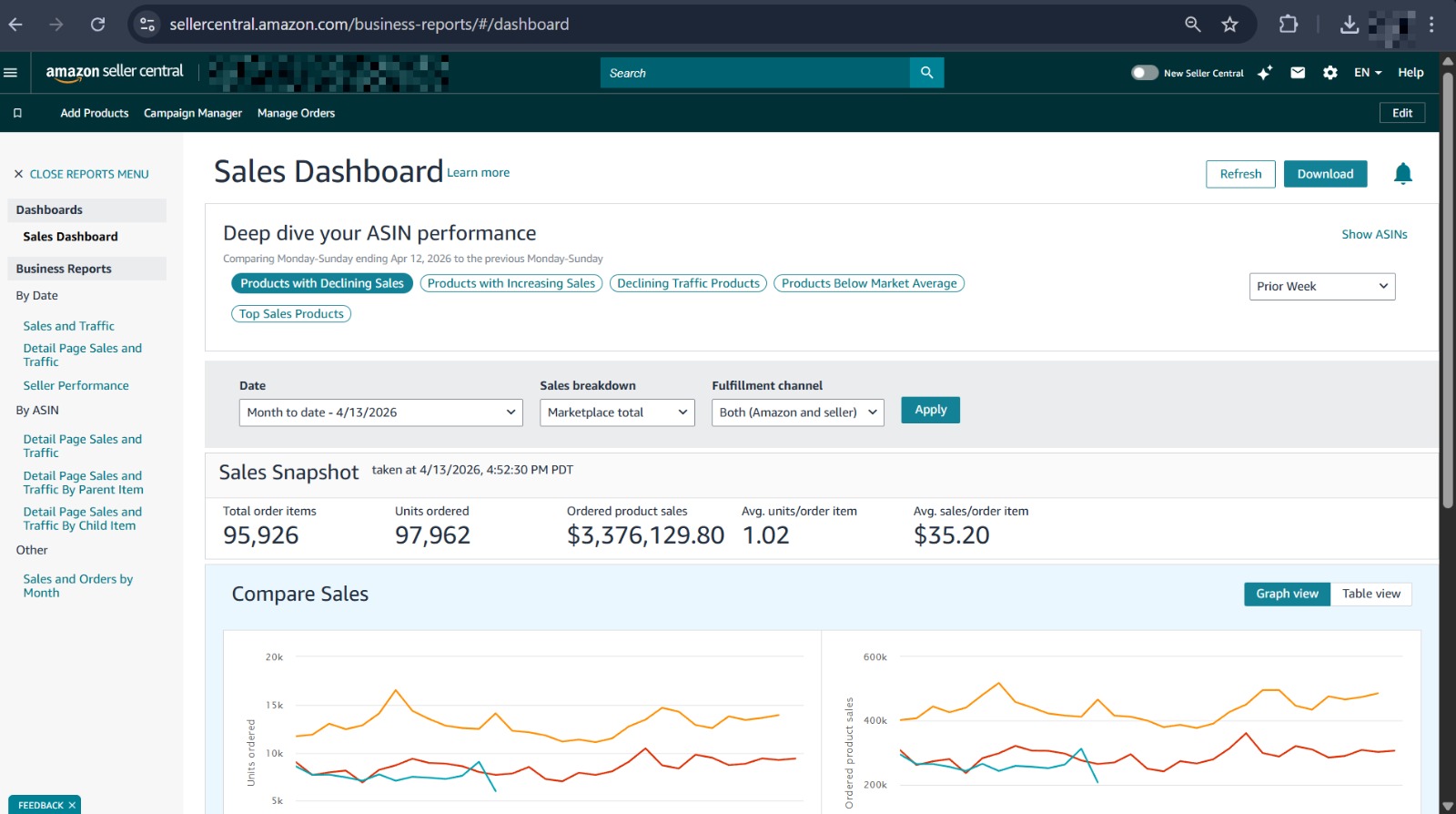Go back with browser back arrow
The height and width of the screenshot is (814, 1456).
pyautogui.click(x=15, y=25)
